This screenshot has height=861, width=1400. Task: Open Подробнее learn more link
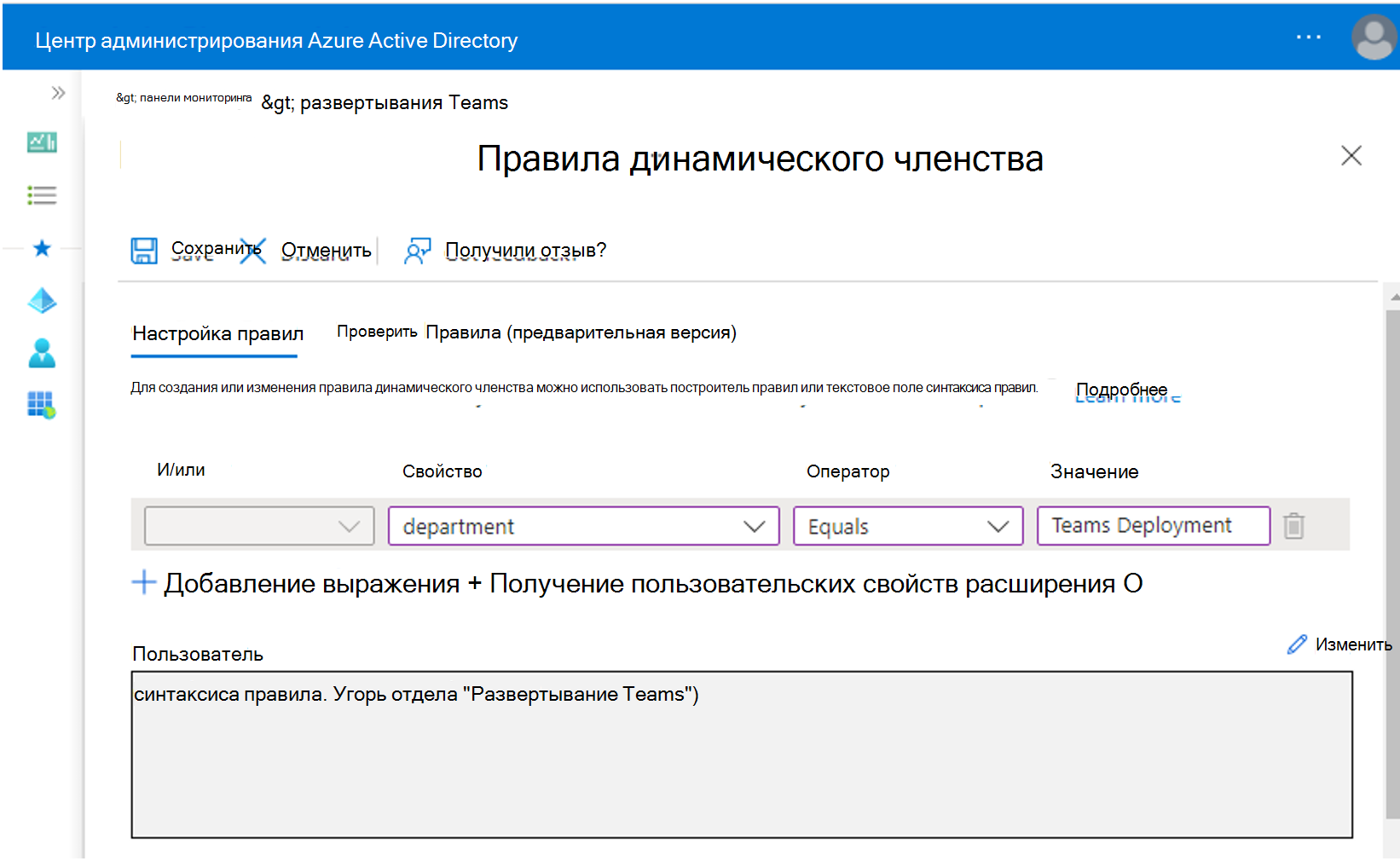[x=1121, y=390]
